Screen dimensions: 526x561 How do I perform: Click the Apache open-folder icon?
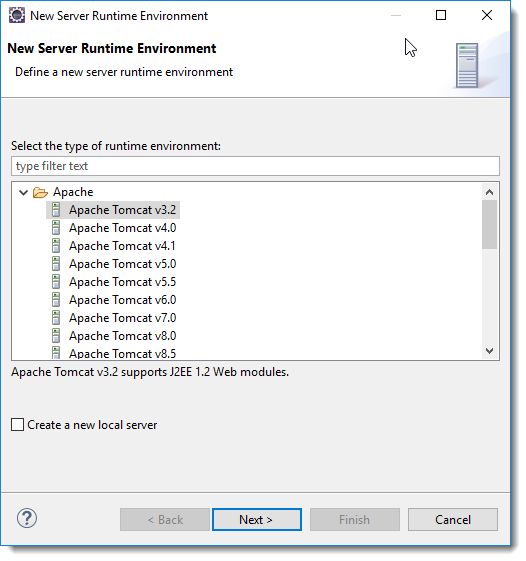tap(40, 192)
